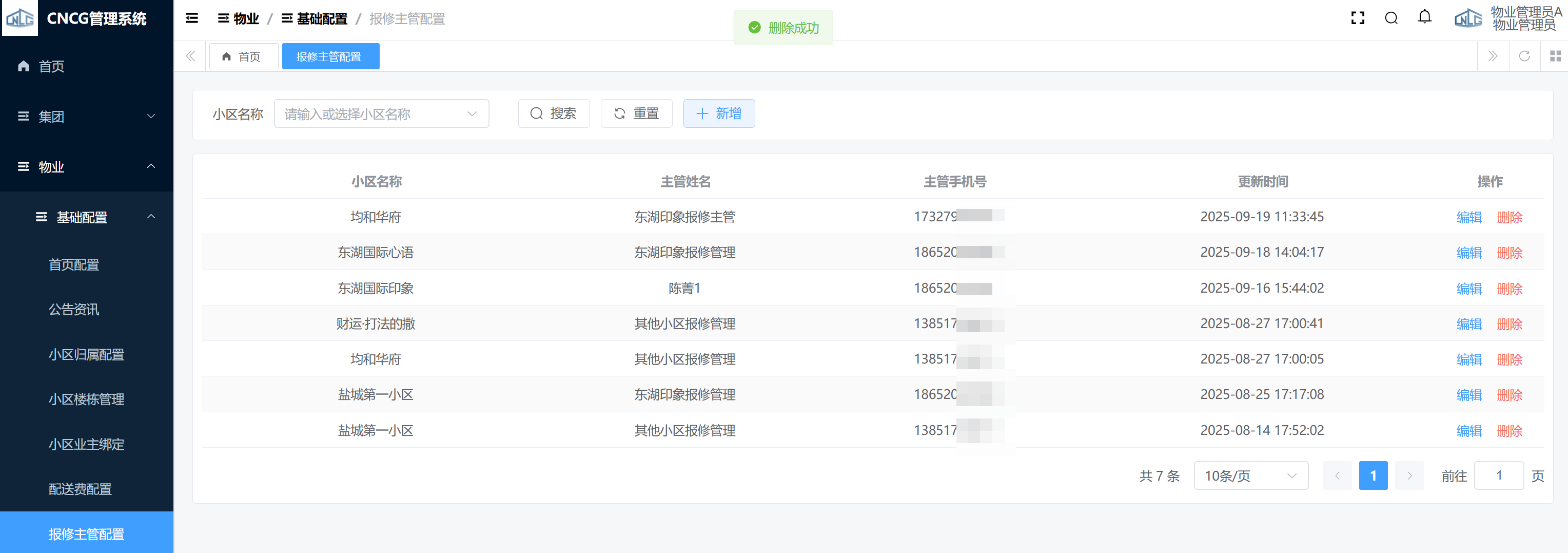Collapse the 物业 sidebar menu
Screen dimensions: 1568x553
coord(86,167)
